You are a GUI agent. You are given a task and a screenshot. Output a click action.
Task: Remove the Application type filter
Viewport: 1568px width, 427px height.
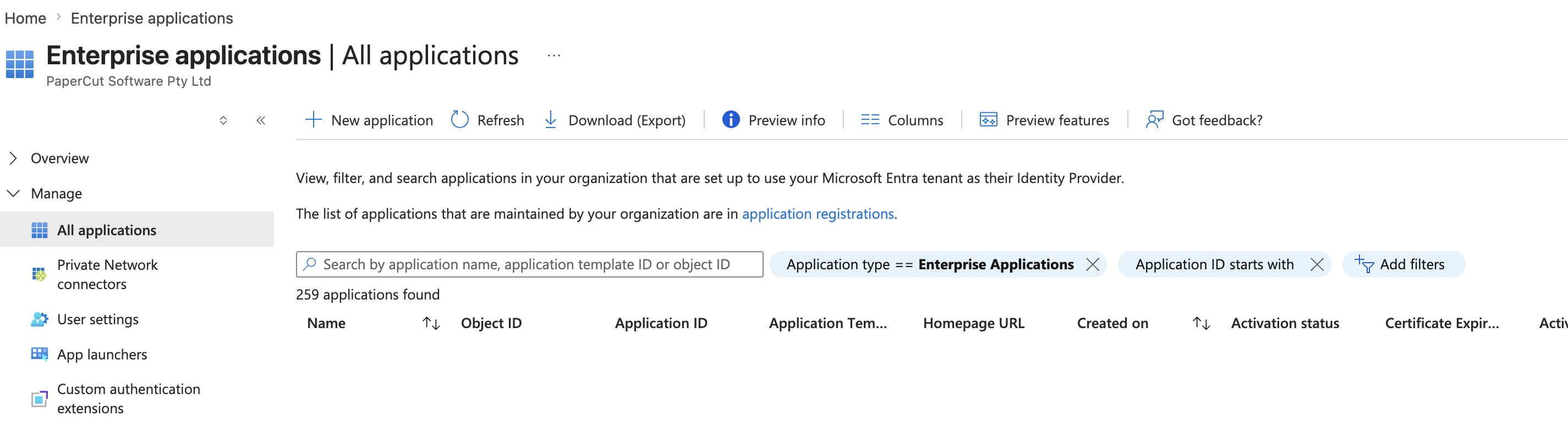pos(1092,264)
